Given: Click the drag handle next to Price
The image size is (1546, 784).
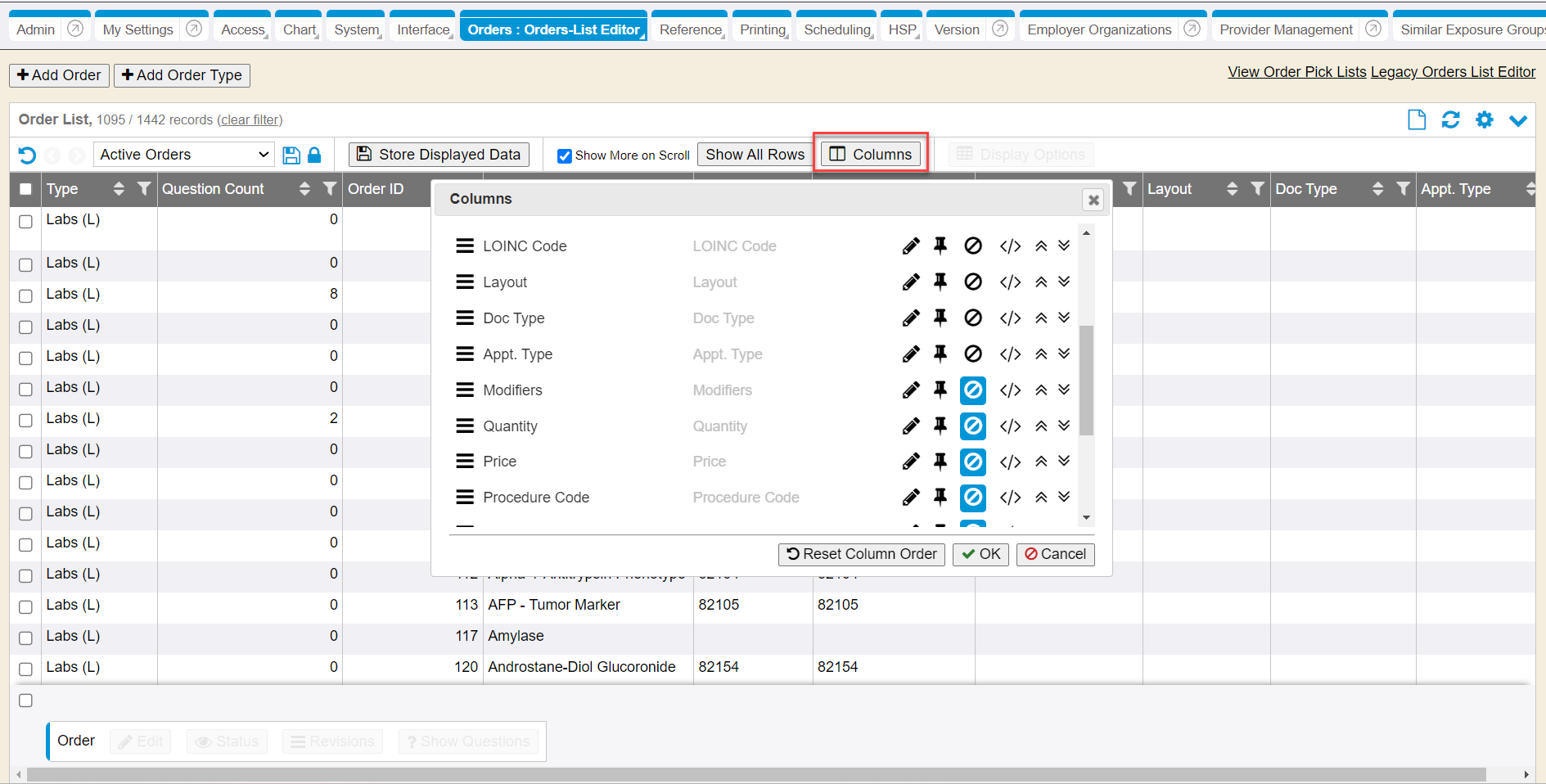Looking at the screenshot, I should (x=465, y=462).
